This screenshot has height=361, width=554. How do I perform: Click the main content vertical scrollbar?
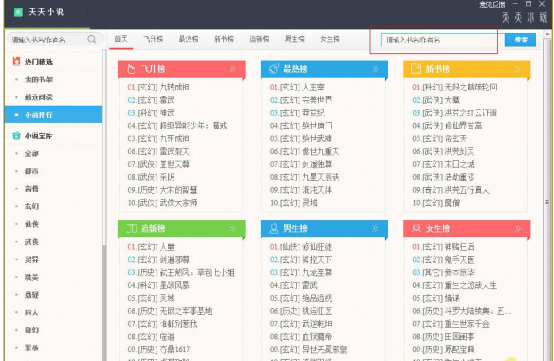point(548,201)
